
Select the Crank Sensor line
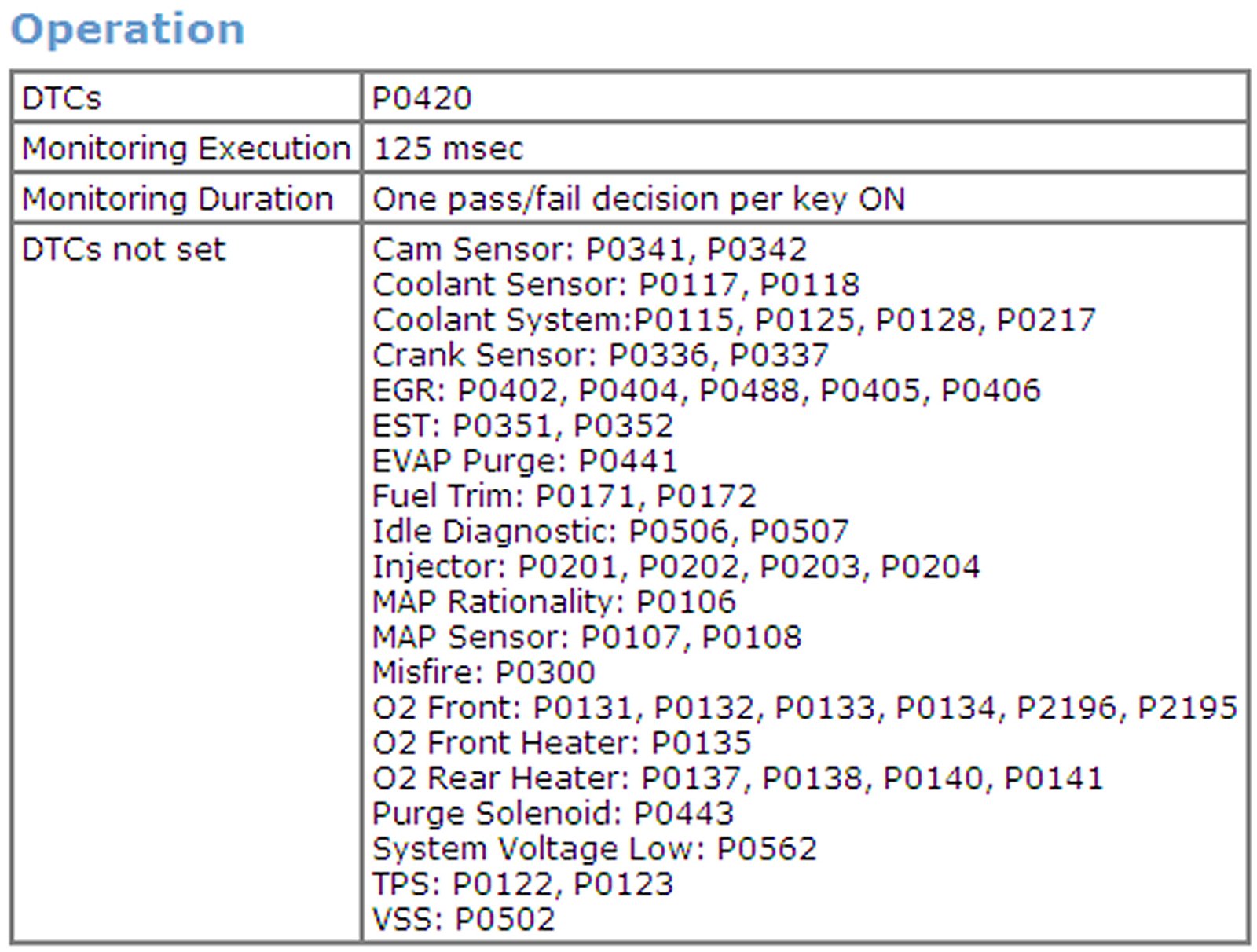[600, 355]
